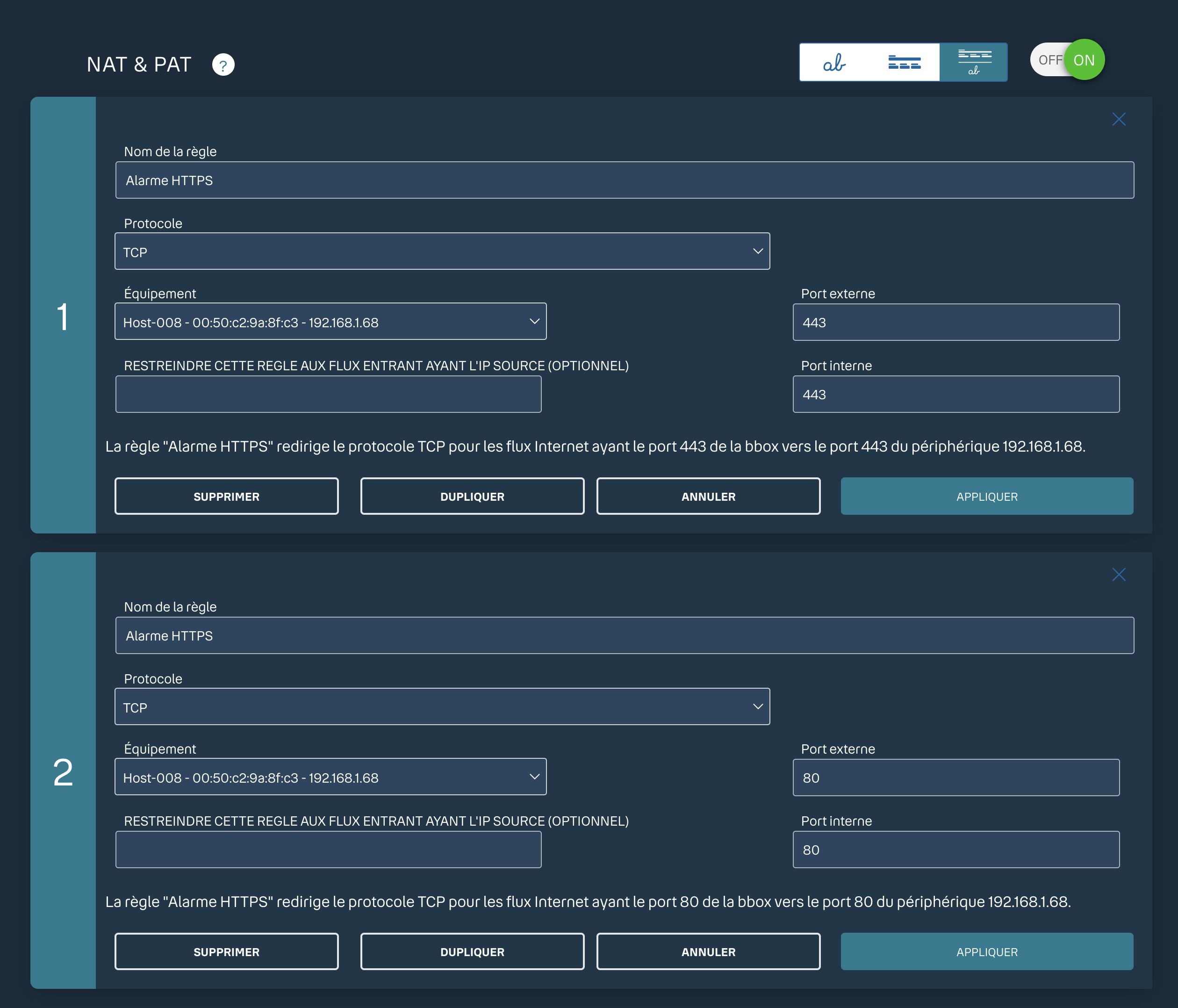Click DUPLIQUER in rule 1

point(472,497)
